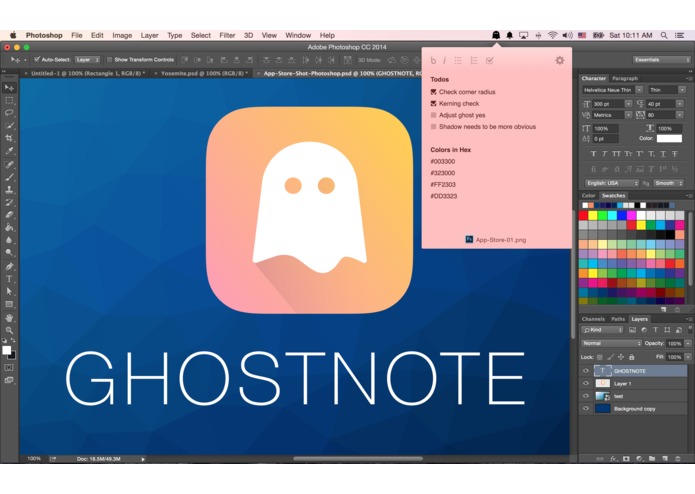Click Ghostnote bold formatting icon

click(433, 61)
